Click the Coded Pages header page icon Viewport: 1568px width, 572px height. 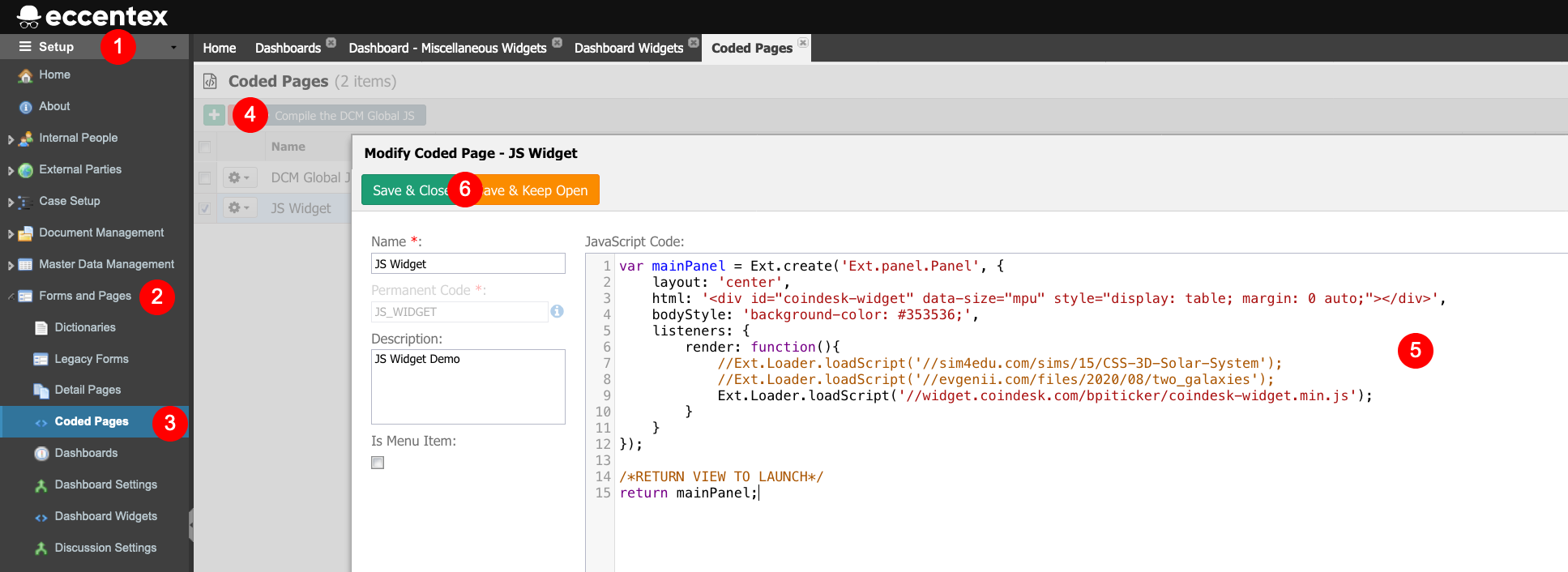[x=210, y=81]
